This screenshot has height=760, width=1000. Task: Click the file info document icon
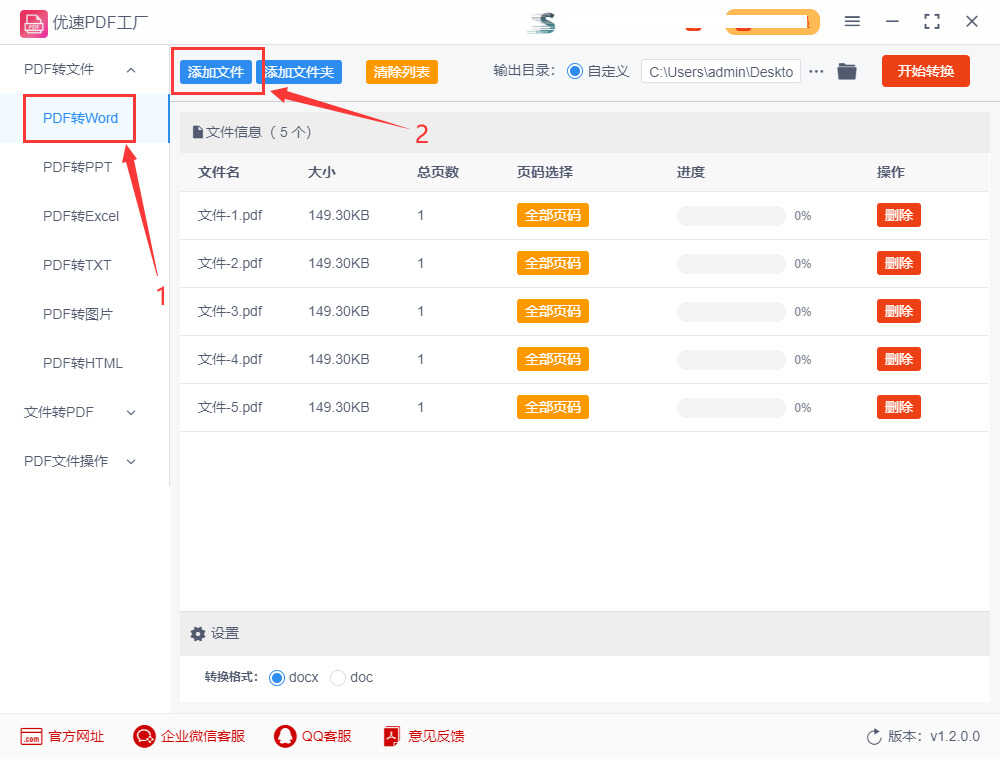[198, 132]
